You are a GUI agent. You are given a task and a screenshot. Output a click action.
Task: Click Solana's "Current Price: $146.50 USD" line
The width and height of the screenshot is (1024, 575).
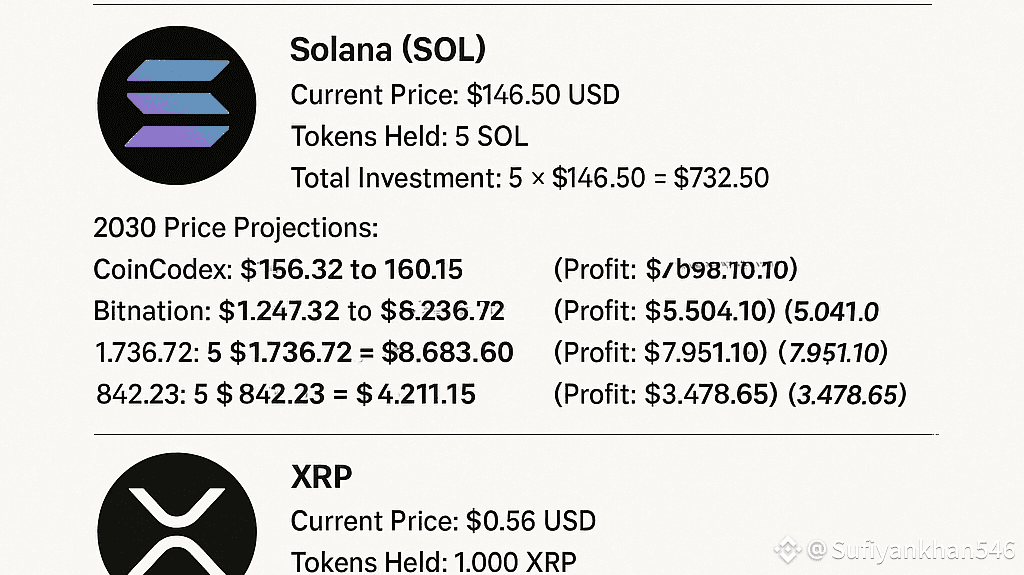click(x=455, y=95)
